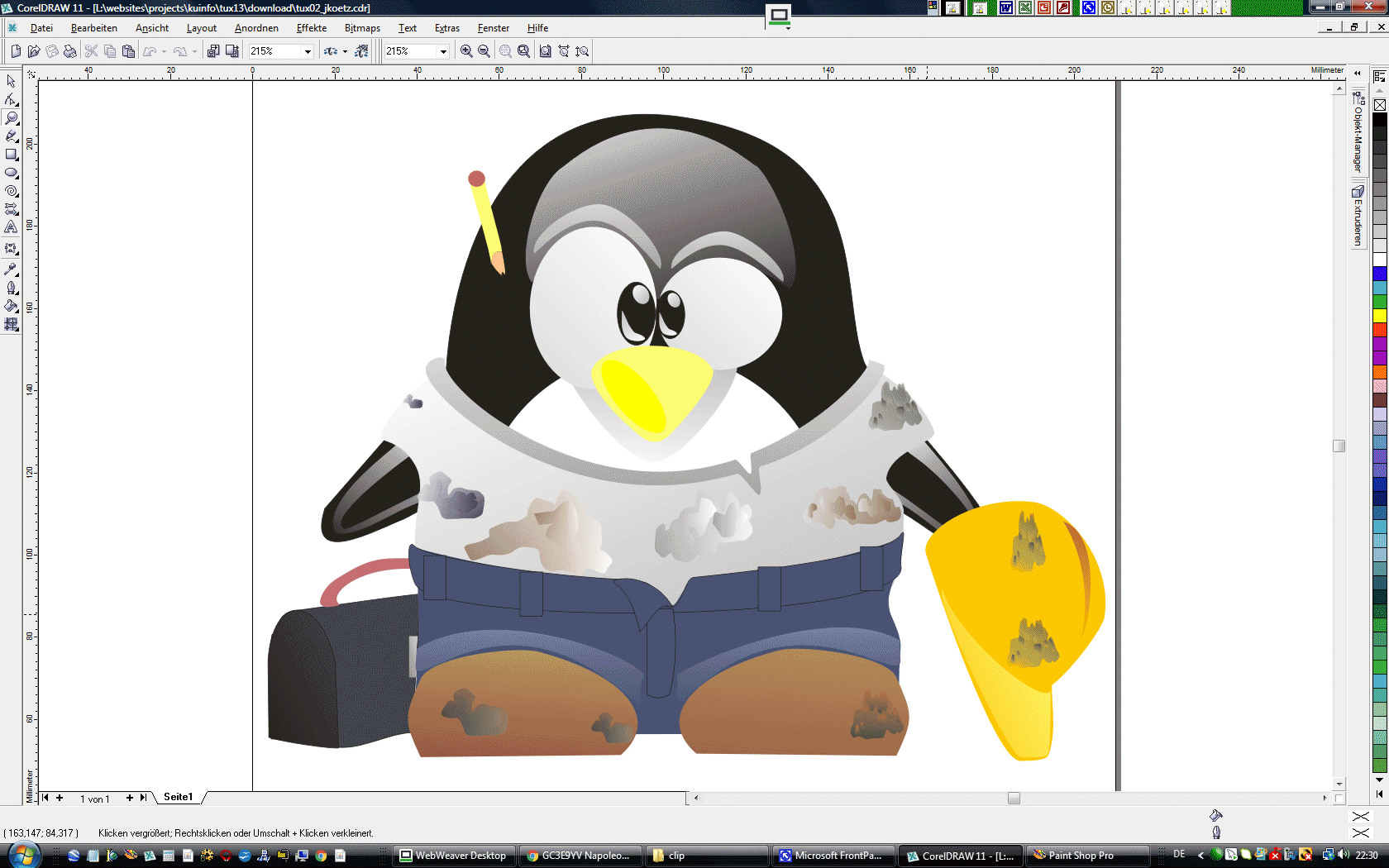Screen dimensions: 1389x868
Task: Open the Bearbeiten menu
Action: pos(94,28)
